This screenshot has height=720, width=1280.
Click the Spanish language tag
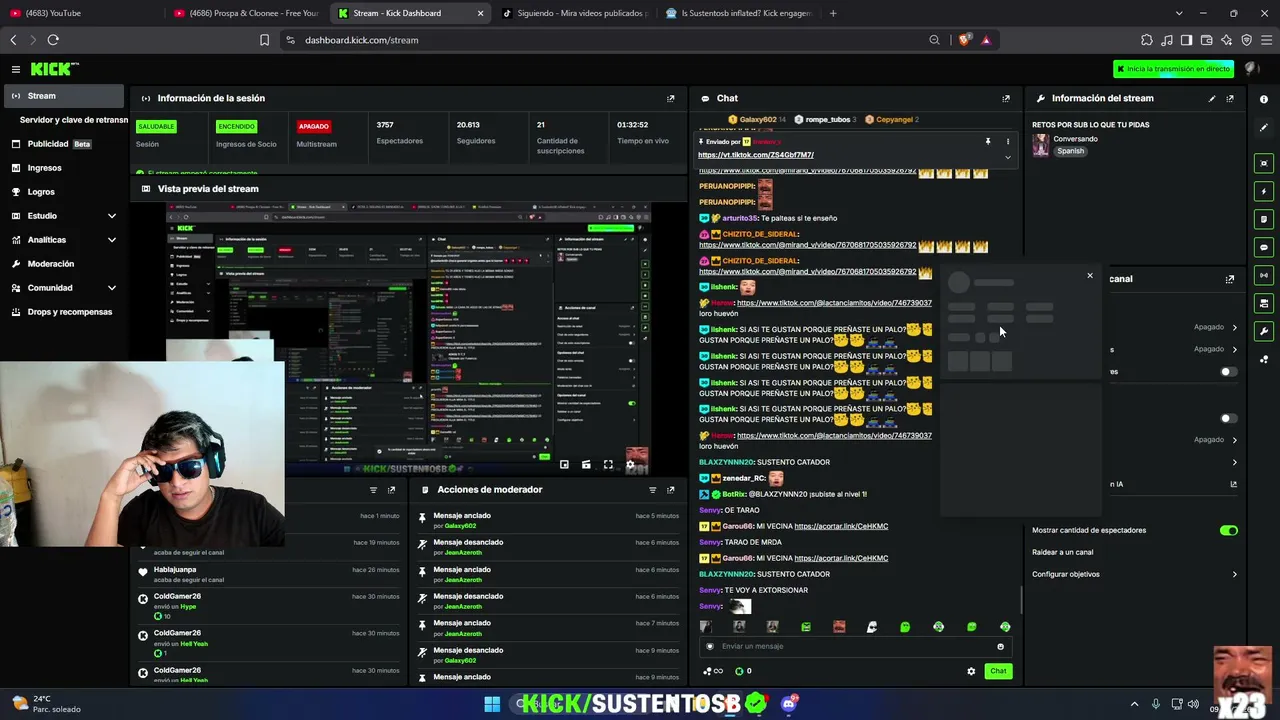click(1071, 151)
